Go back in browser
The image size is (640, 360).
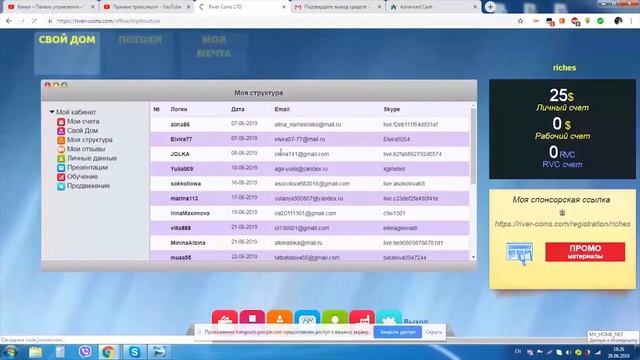coord(9,21)
